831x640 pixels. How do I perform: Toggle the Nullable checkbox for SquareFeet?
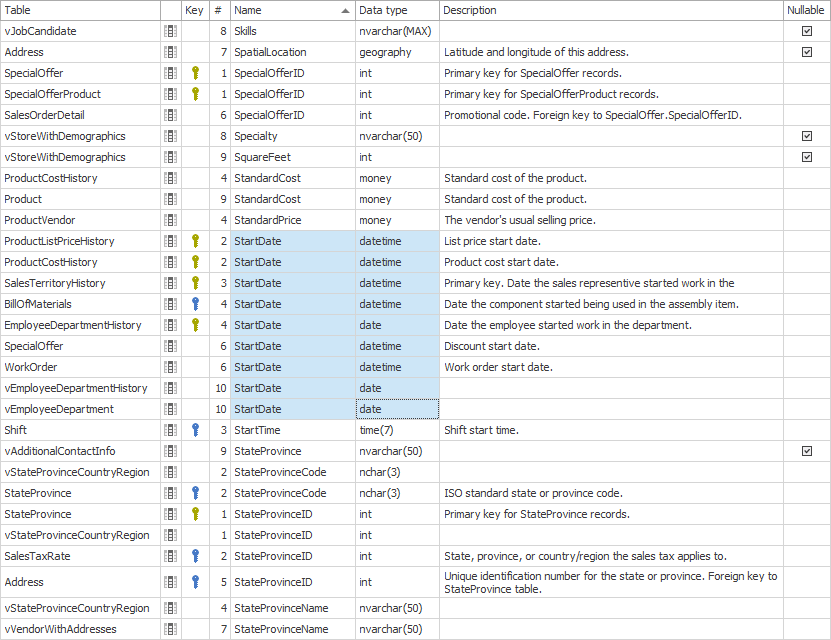[x=806, y=157]
